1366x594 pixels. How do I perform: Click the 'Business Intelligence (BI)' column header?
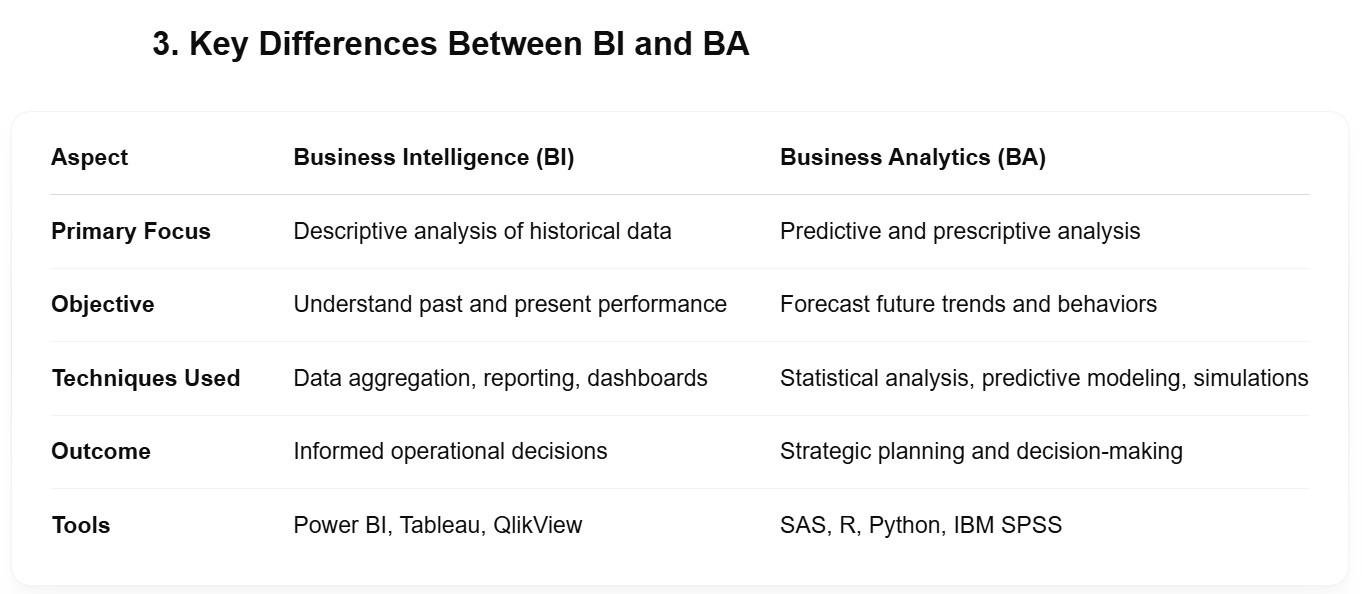[x=434, y=157]
